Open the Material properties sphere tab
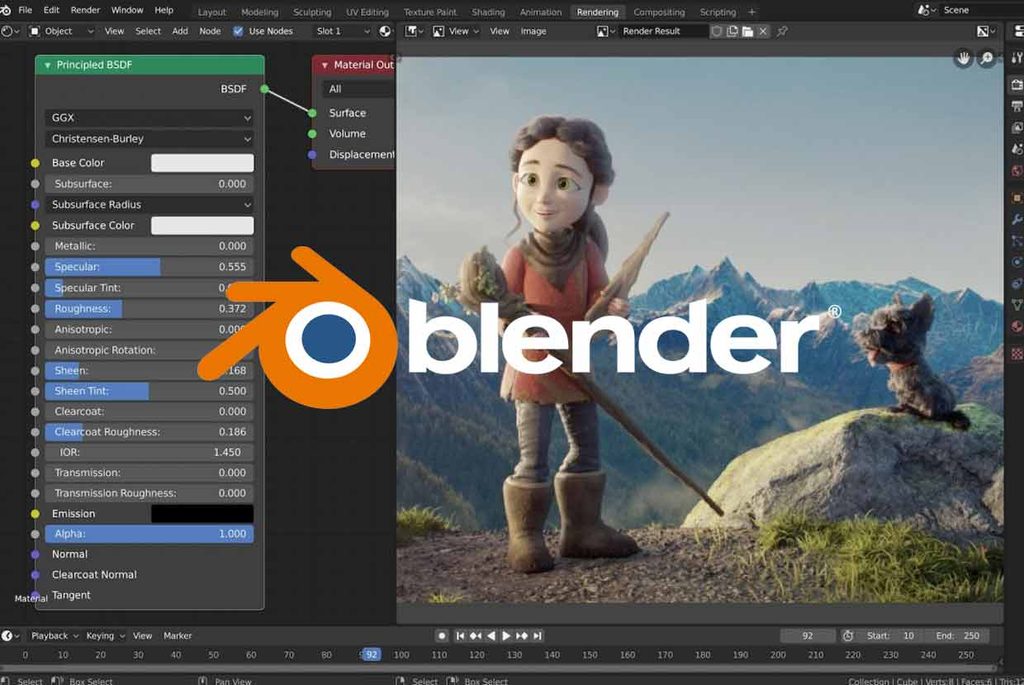1024x685 pixels. (1017, 327)
